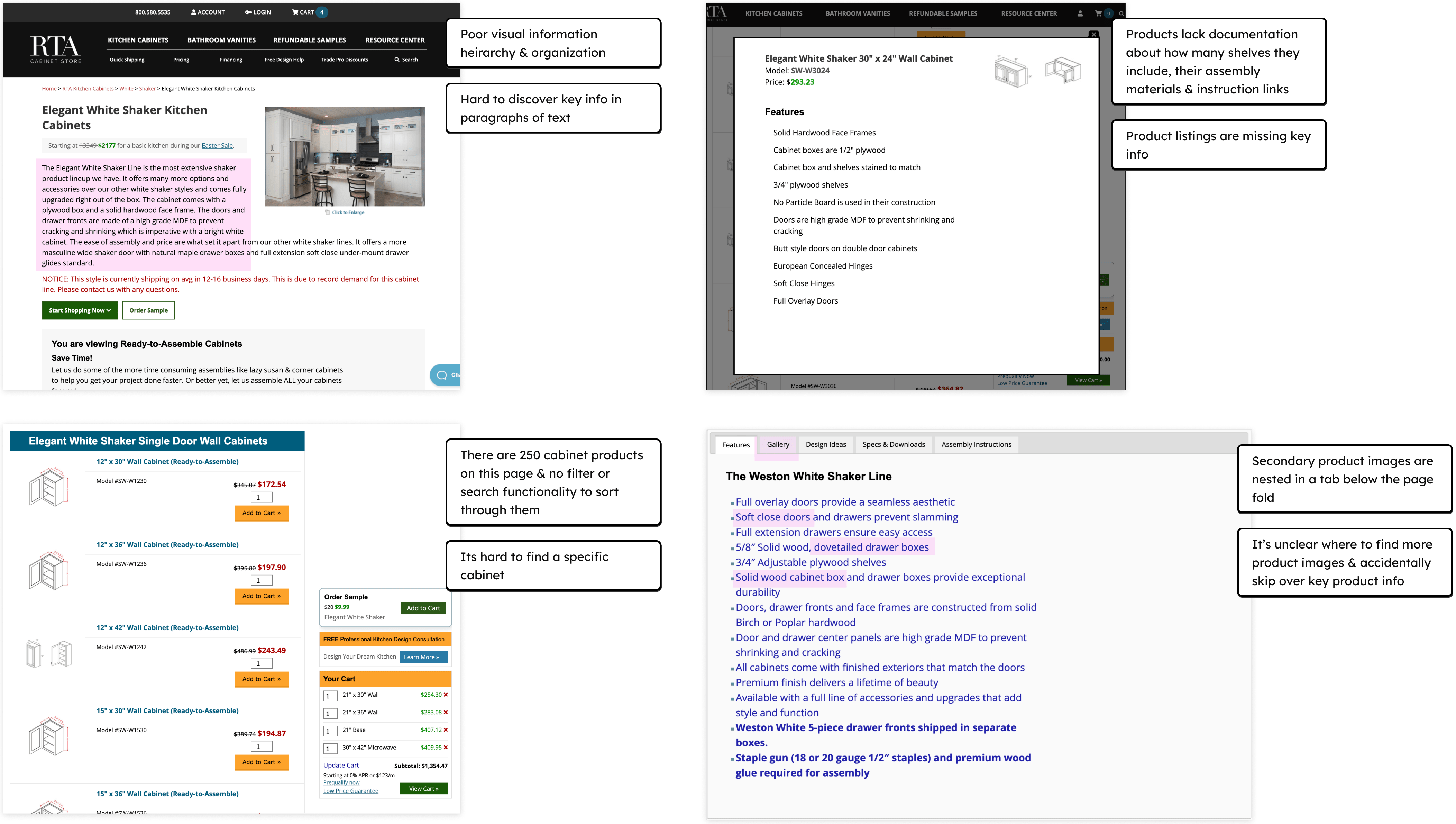
Task: Expand the Start Shopping Now dropdown button
Action: [80, 310]
